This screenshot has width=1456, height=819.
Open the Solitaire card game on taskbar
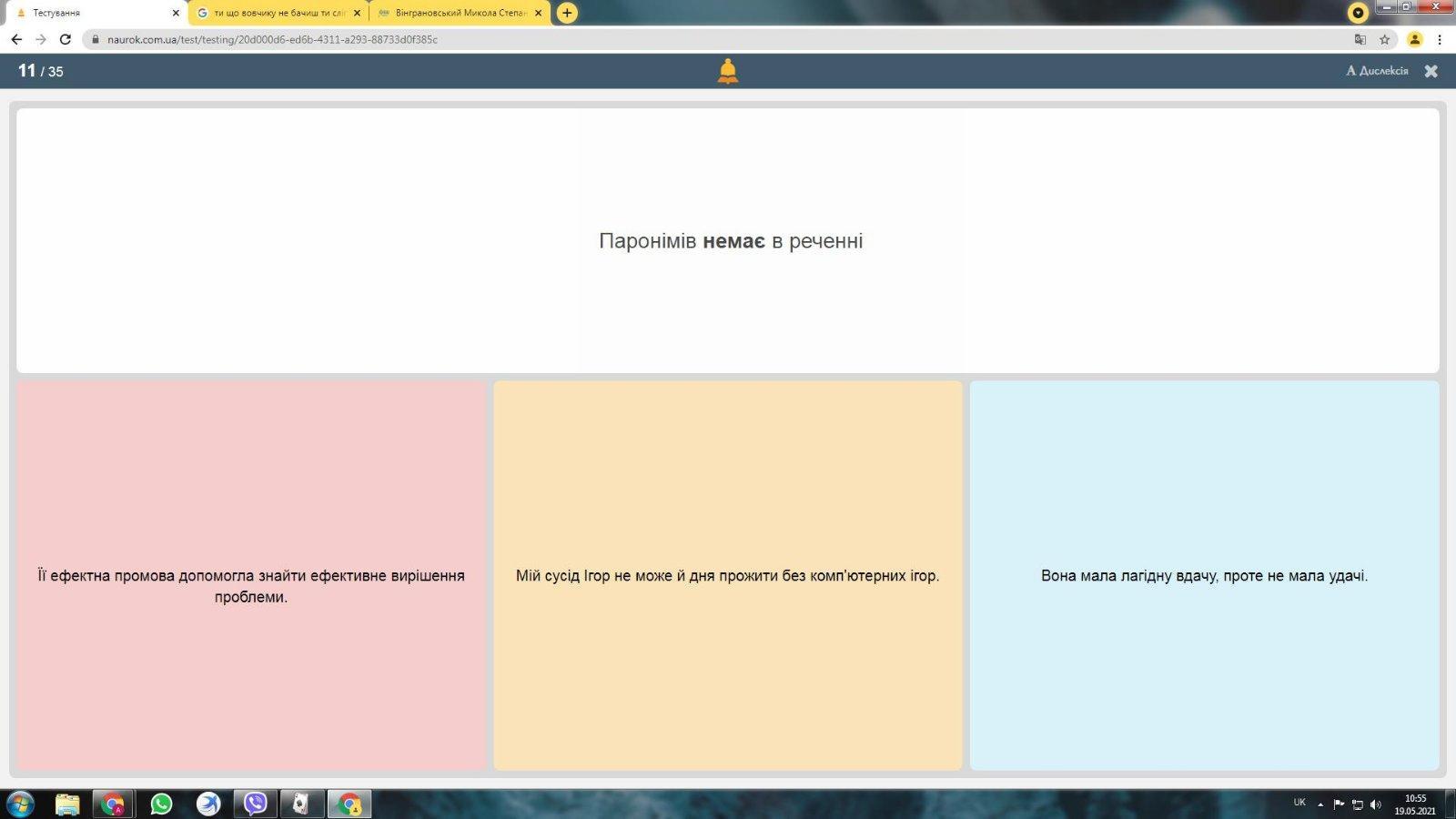tap(301, 804)
